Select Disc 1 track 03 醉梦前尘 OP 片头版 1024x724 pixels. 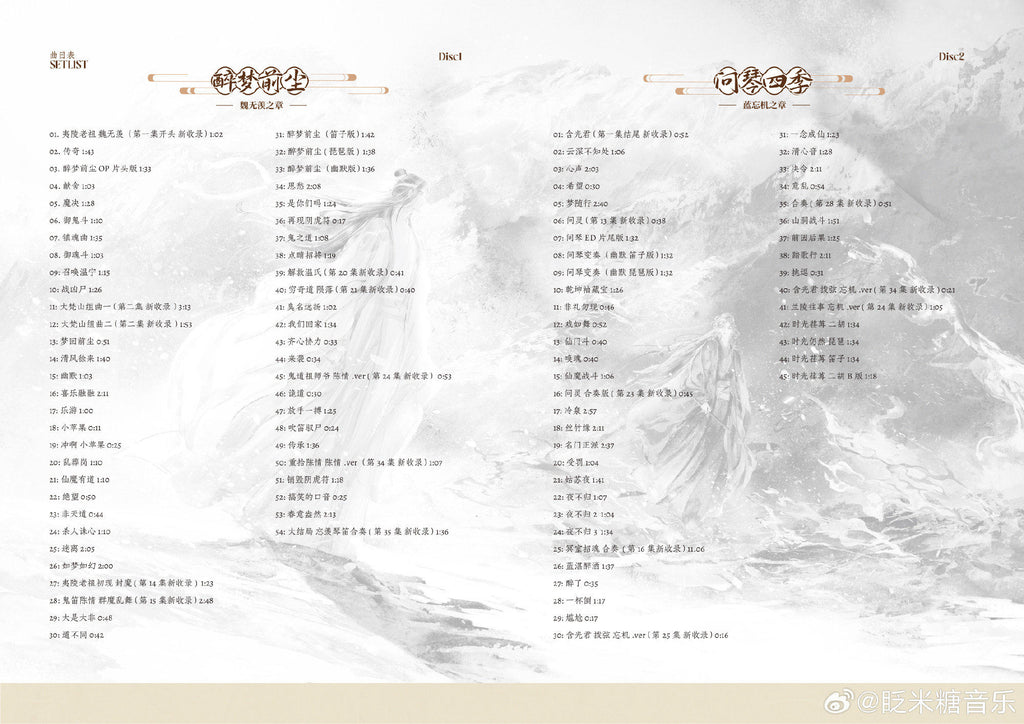pos(100,168)
